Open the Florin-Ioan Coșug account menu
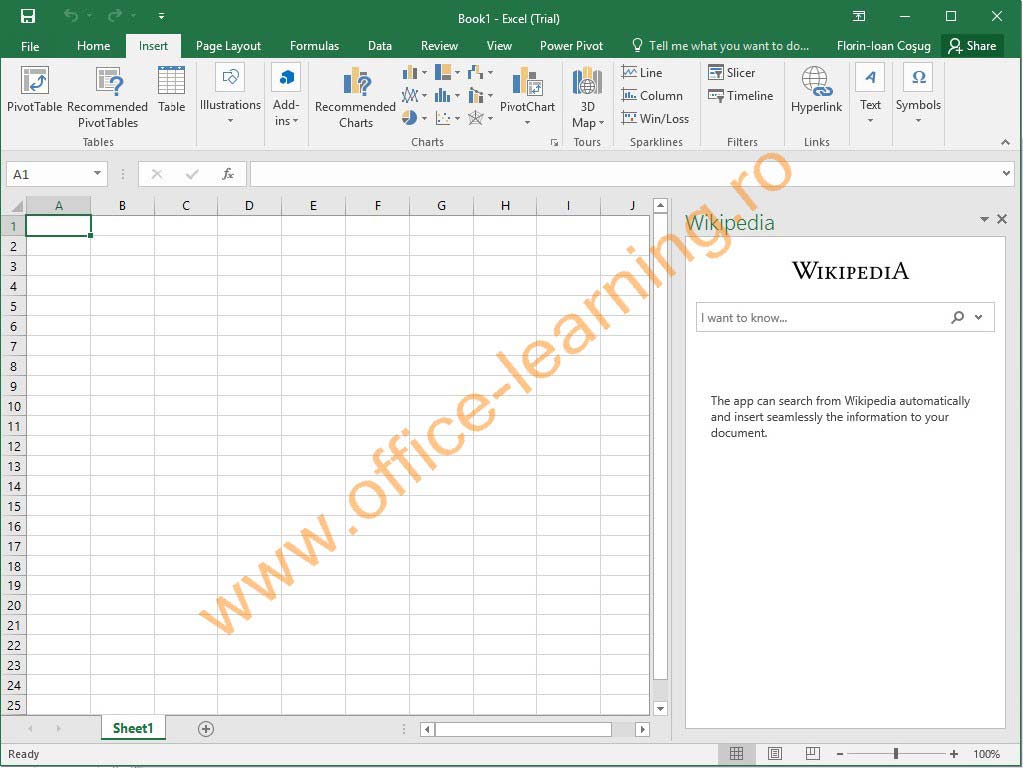Image resolution: width=1023 pixels, height=768 pixels. (x=883, y=46)
